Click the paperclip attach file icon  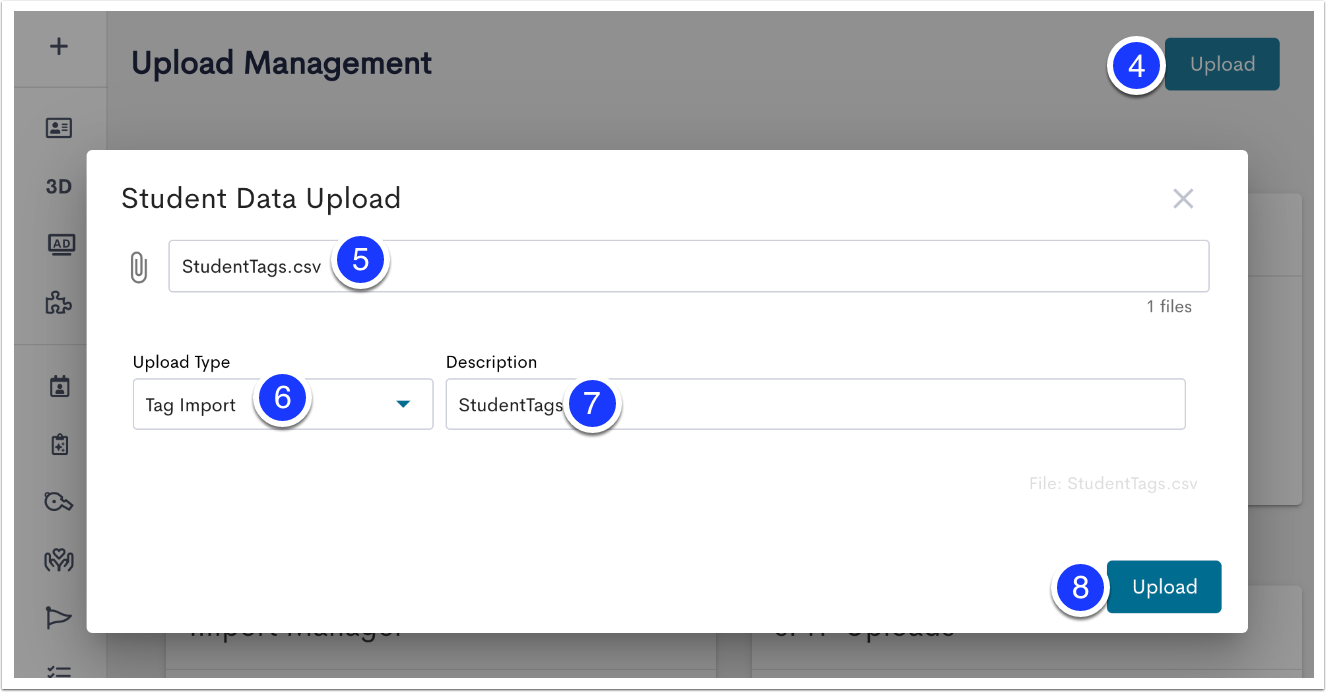pyautogui.click(x=139, y=267)
